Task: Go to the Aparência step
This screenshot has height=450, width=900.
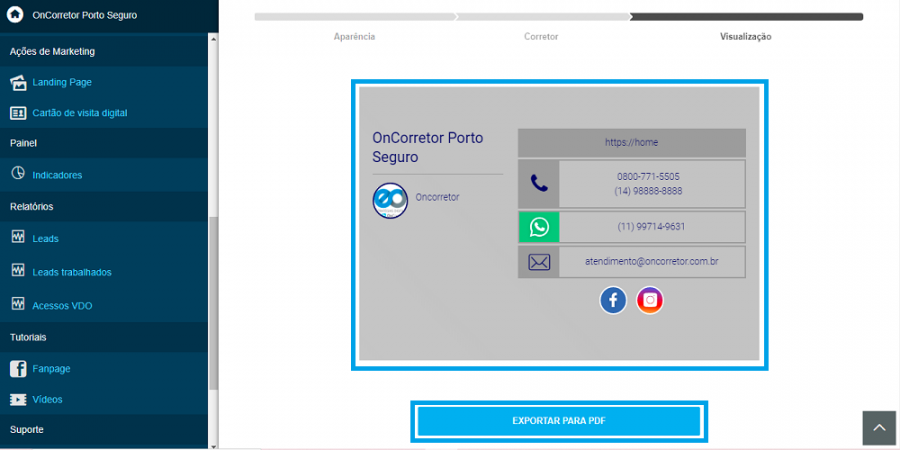Action: click(354, 37)
